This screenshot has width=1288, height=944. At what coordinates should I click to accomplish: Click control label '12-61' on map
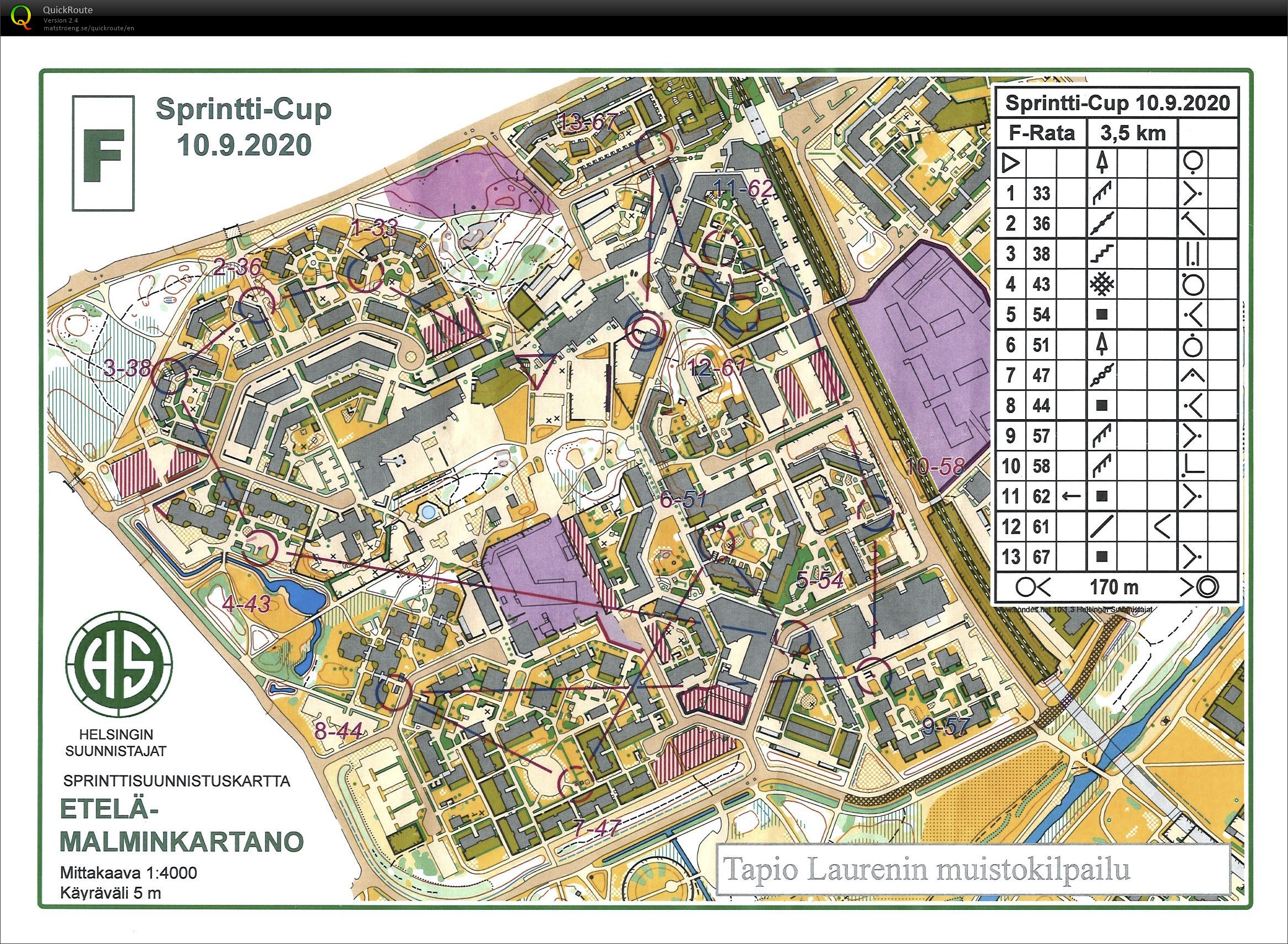click(717, 367)
